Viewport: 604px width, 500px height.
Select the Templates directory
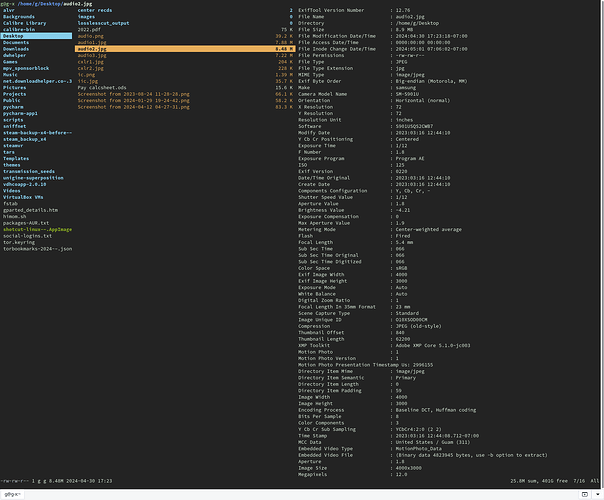pos(16,158)
